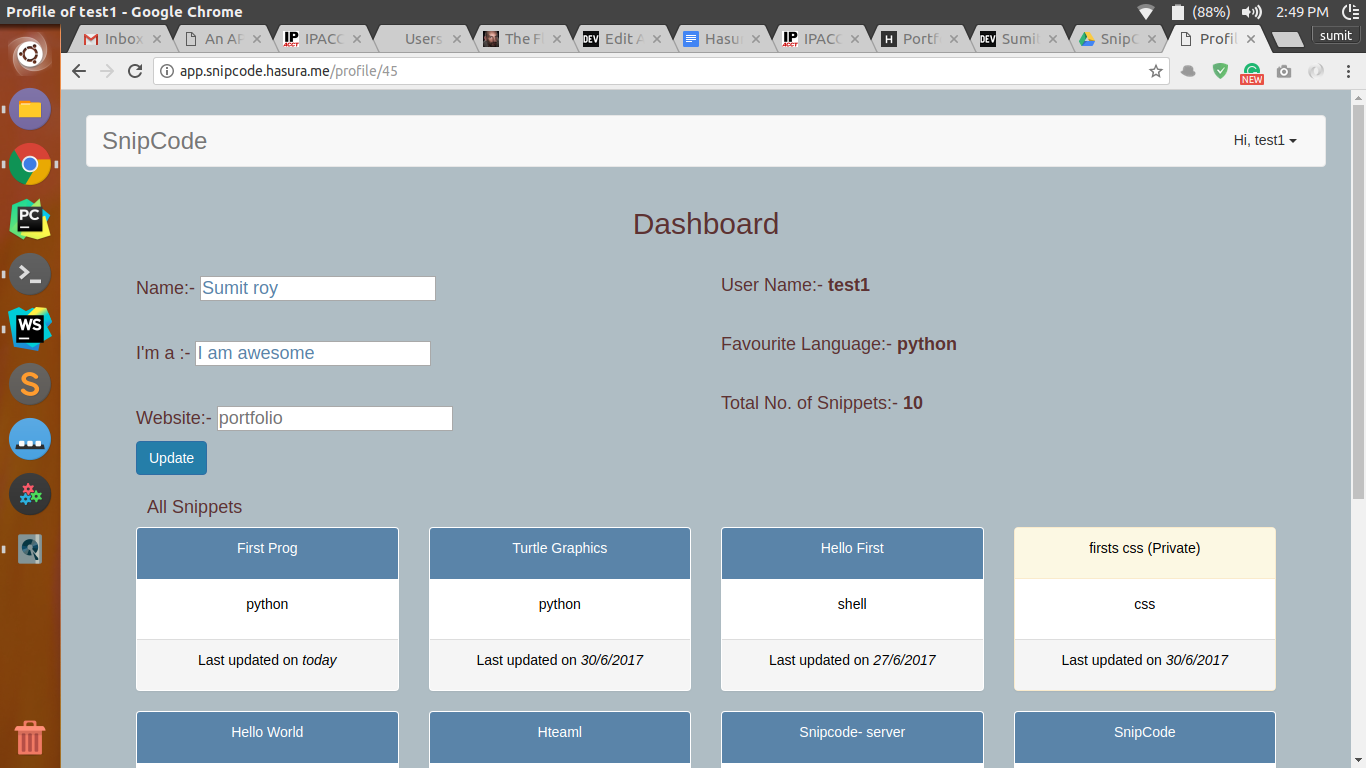Switch to the 'An AF' tab

pos(222,39)
